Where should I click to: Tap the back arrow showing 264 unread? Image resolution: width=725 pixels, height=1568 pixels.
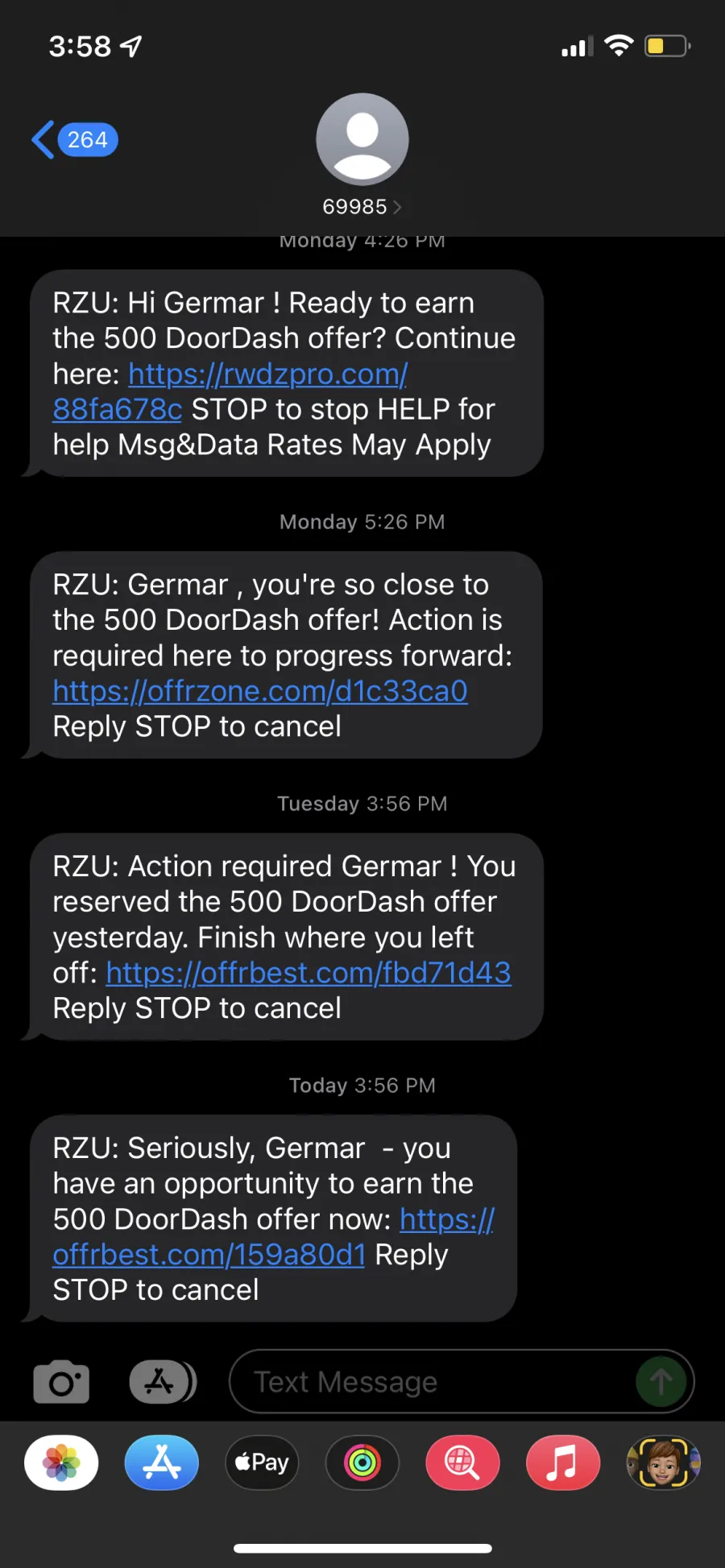pos(75,140)
